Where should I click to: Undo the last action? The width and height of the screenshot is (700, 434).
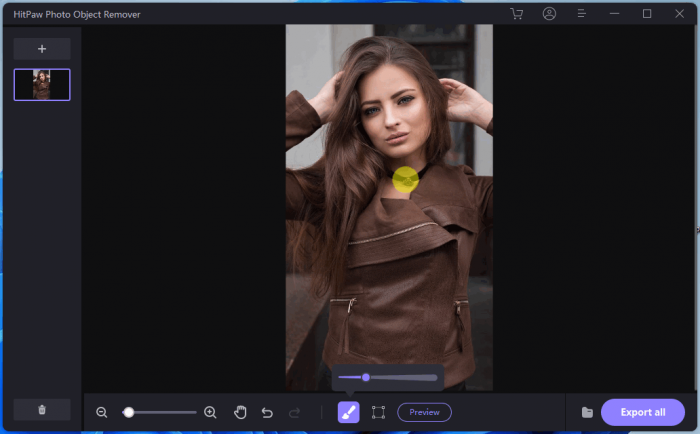coord(267,413)
